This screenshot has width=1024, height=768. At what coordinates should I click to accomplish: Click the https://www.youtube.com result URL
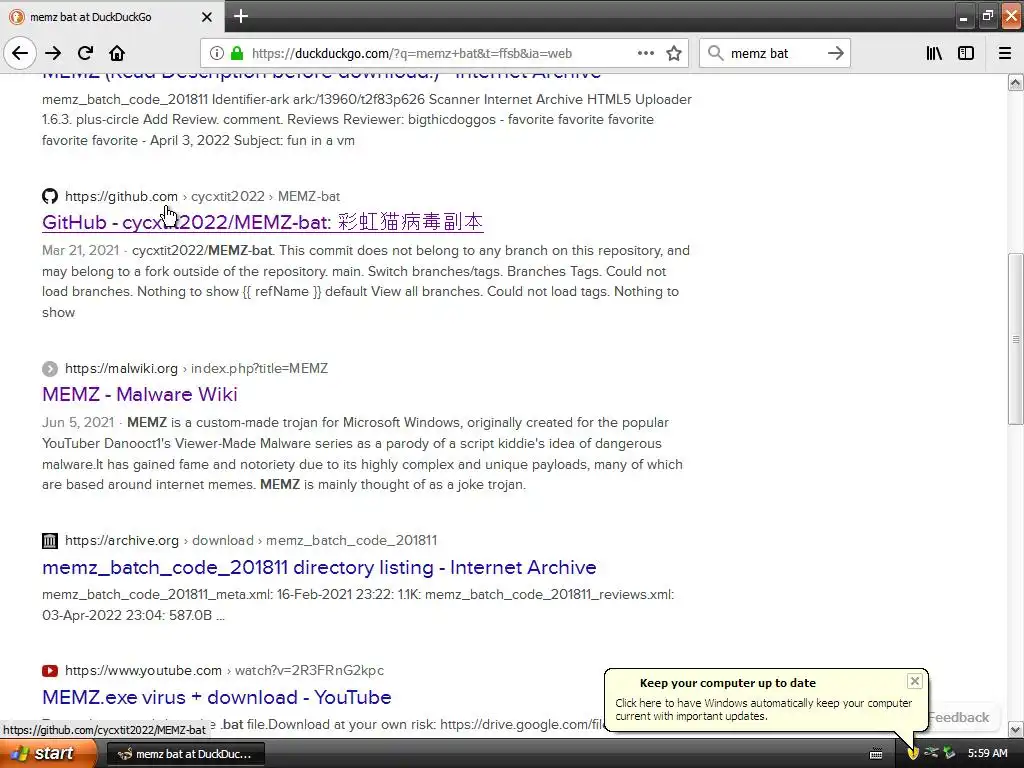tap(143, 670)
